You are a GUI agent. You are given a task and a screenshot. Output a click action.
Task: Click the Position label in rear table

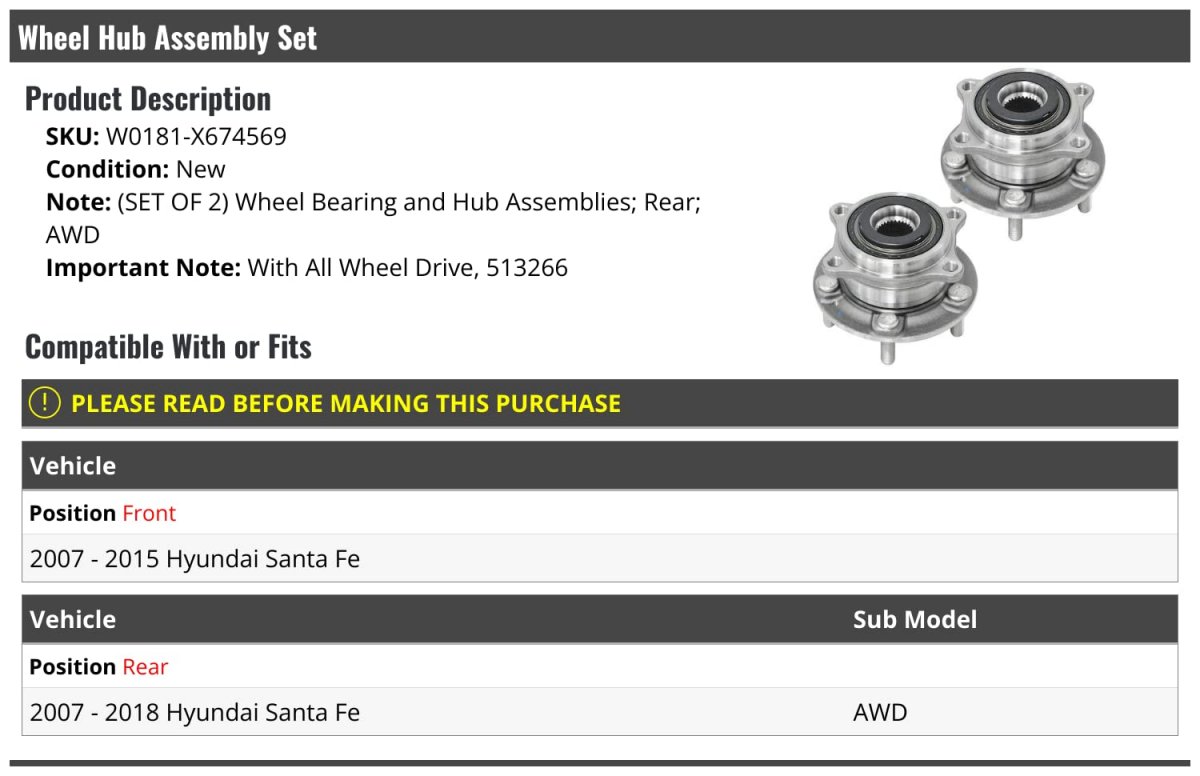pyautogui.click(x=73, y=667)
